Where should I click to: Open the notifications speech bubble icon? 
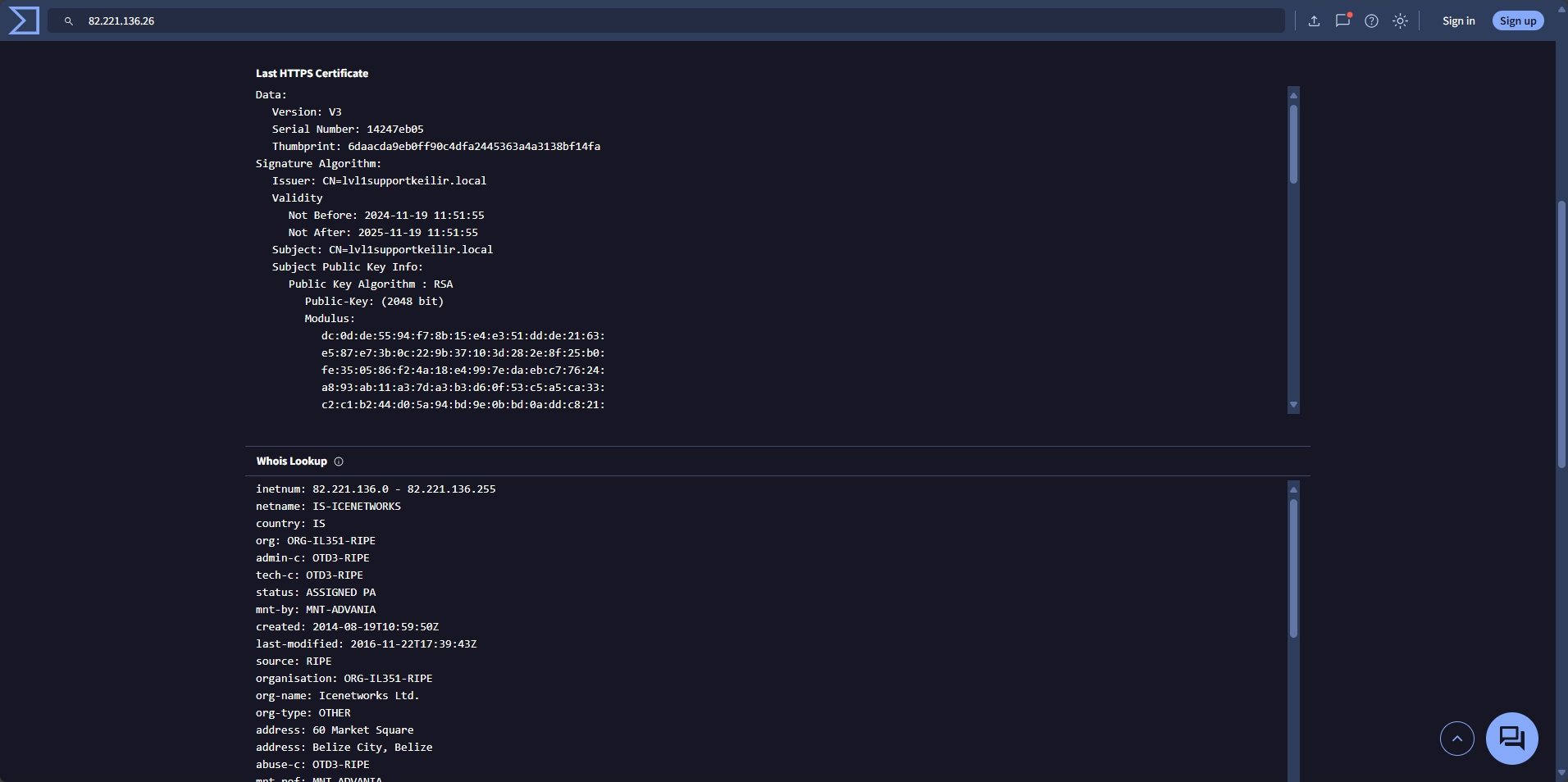(1342, 21)
